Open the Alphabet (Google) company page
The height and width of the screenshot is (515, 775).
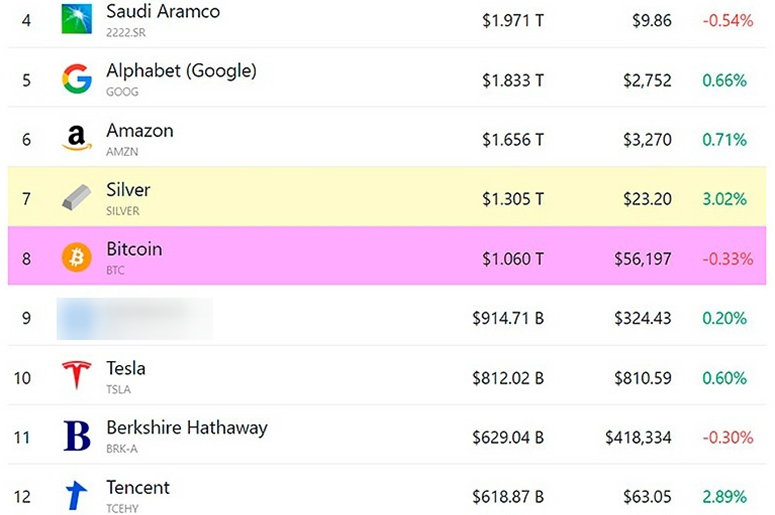click(x=181, y=71)
